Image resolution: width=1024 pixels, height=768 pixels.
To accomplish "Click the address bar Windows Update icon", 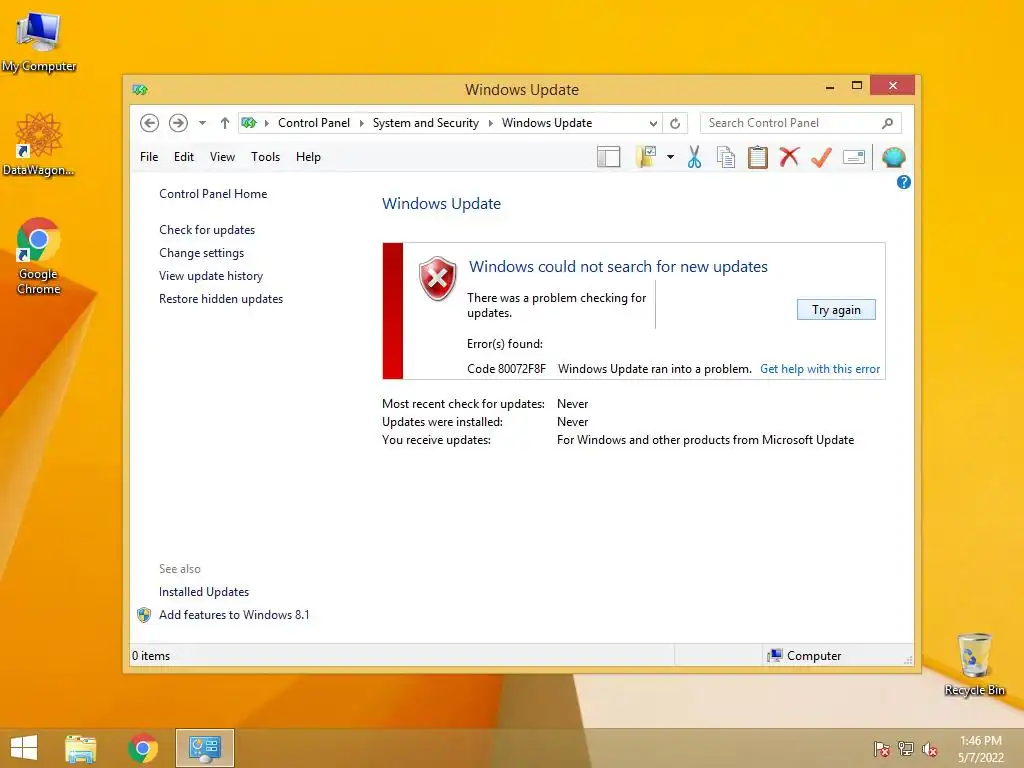I will [x=249, y=123].
